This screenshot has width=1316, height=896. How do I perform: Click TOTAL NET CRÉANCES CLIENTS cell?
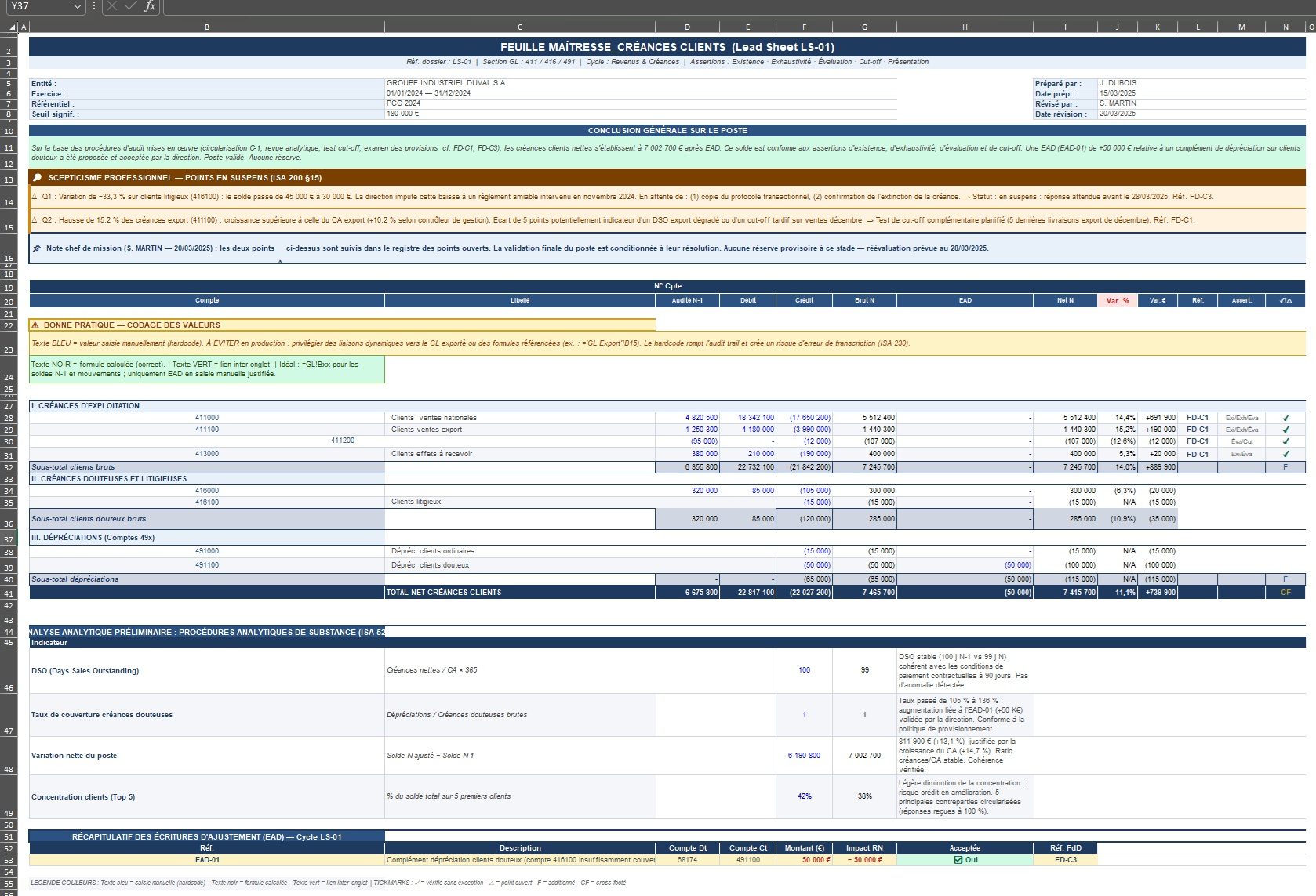click(520, 593)
